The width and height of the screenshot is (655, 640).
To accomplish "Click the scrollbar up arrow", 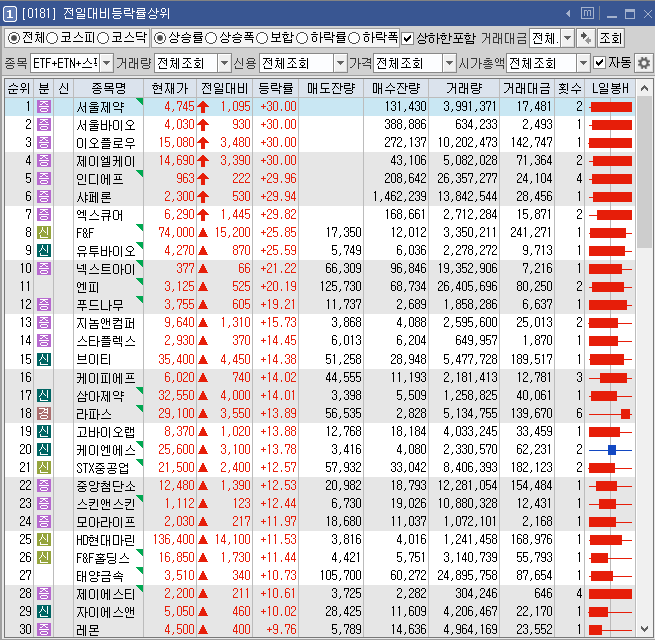I will (644, 88).
